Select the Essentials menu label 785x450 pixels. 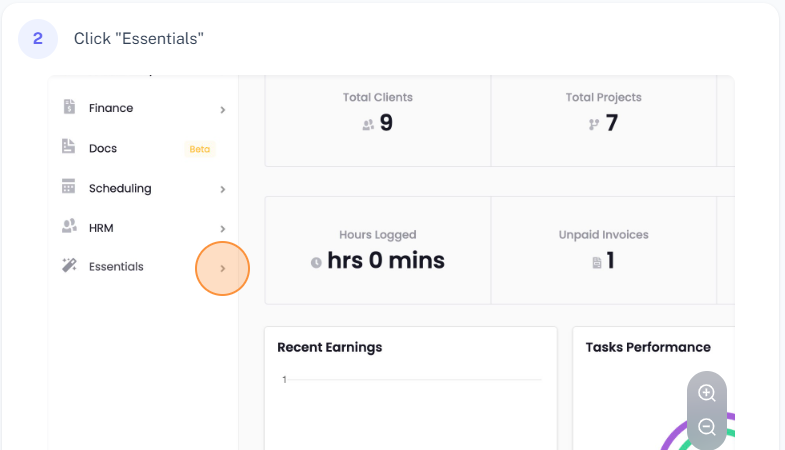[116, 267]
